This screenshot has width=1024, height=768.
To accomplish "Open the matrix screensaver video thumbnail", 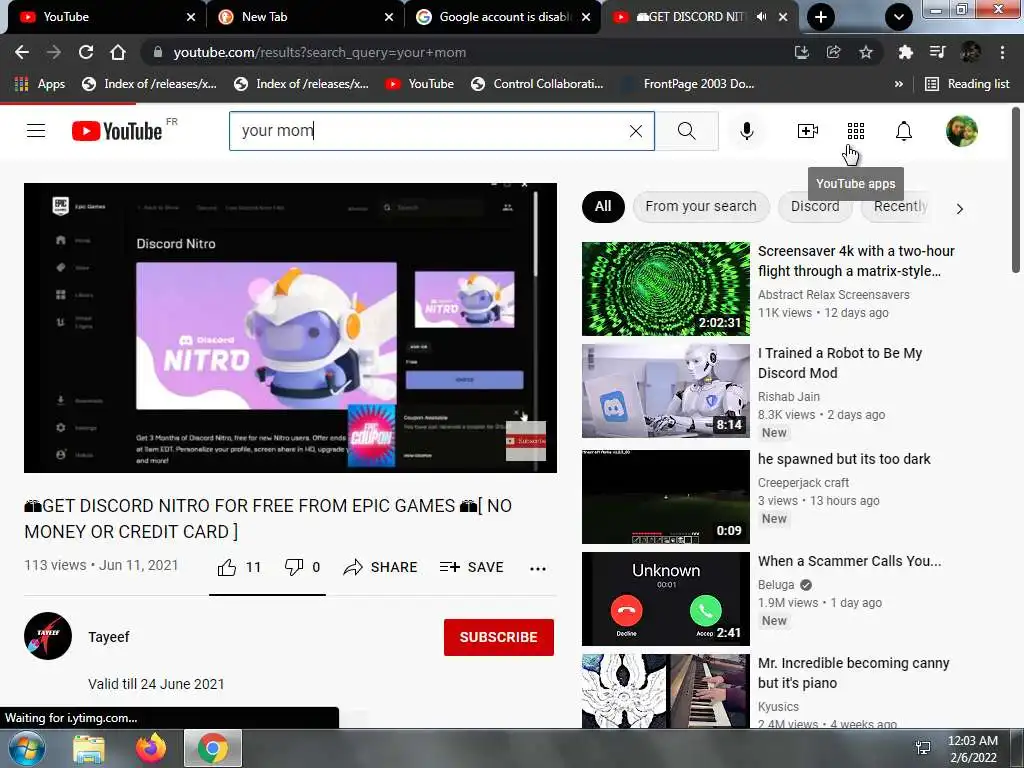I will [665, 289].
